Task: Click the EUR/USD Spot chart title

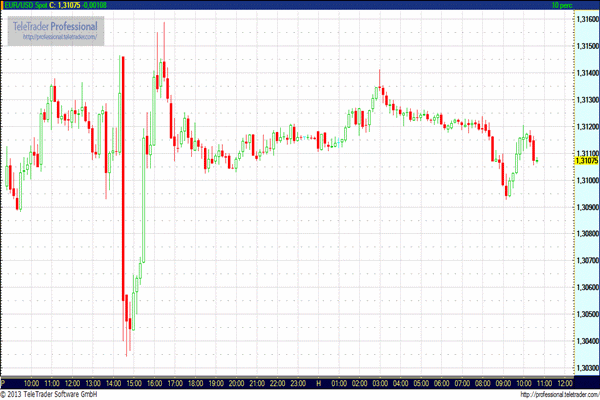Action: pos(26,5)
